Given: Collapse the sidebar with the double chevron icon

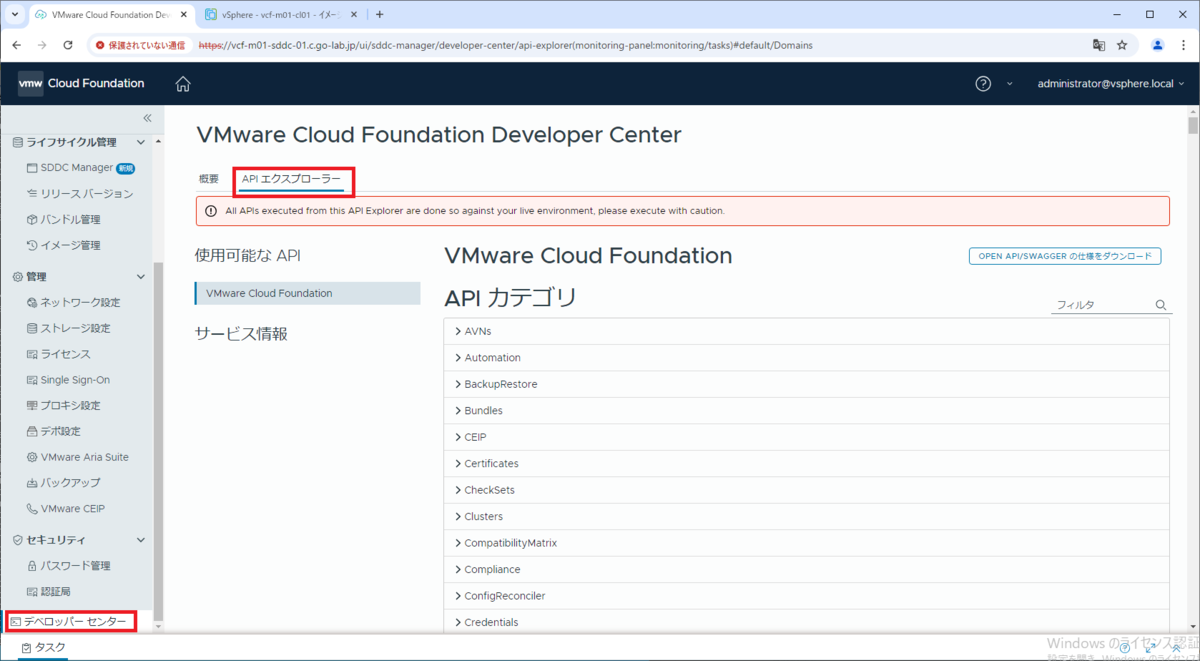Looking at the screenshot, I should [147, 118].
